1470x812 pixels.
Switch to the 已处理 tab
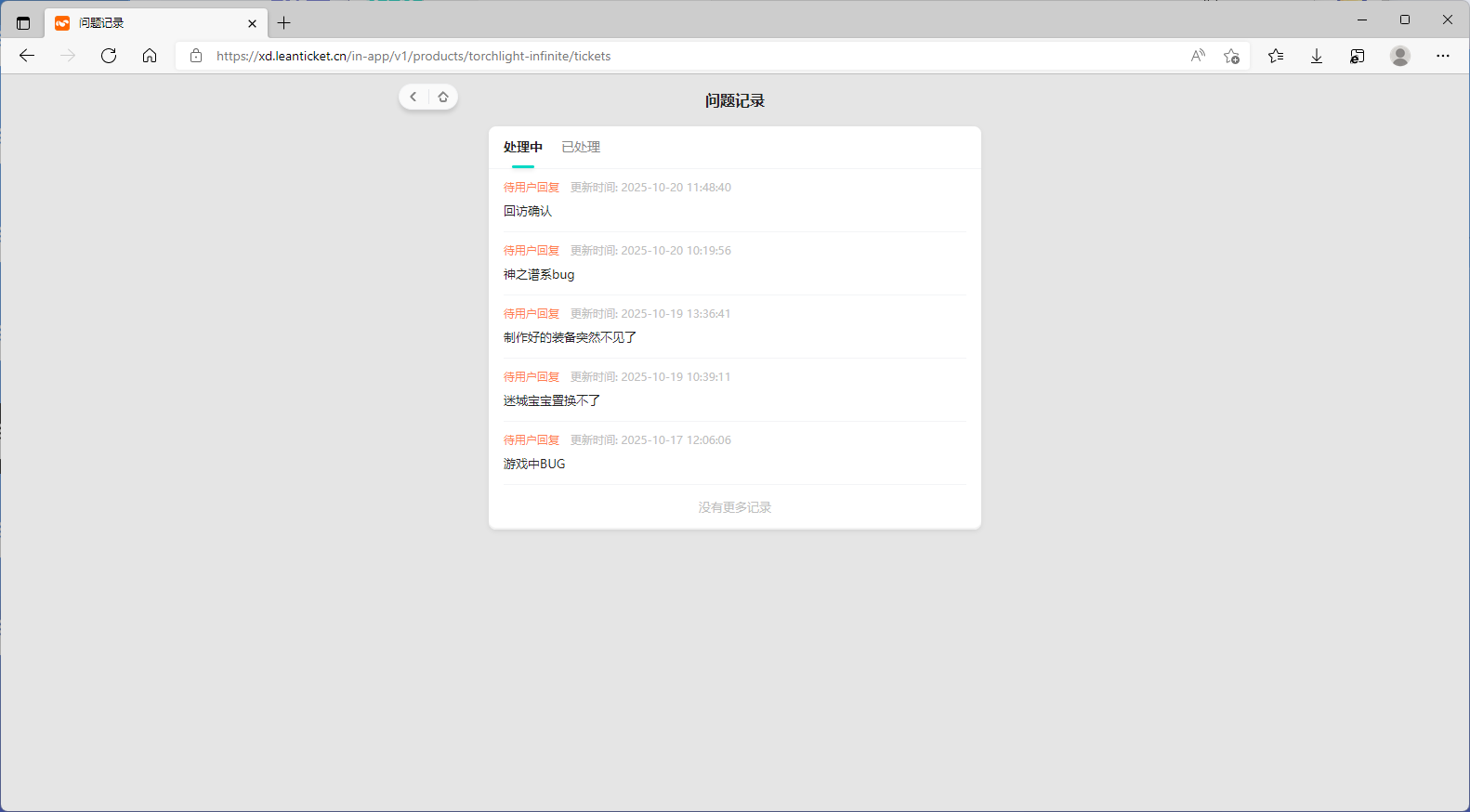tap(581, 147)
